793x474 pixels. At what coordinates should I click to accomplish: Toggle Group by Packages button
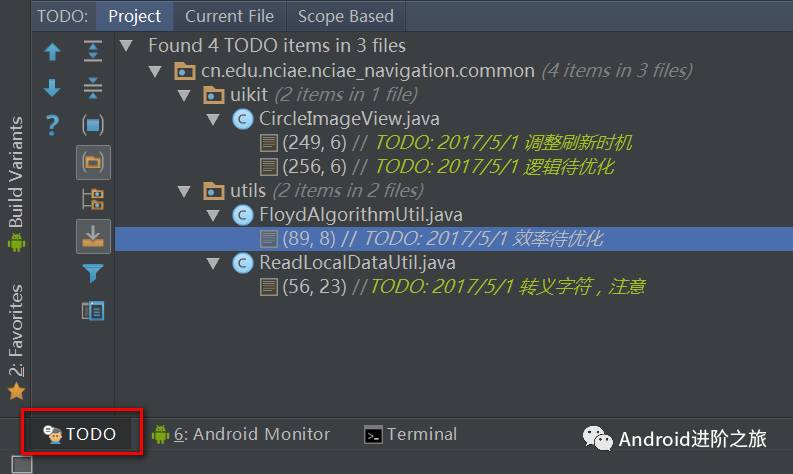tap(93, 162)
